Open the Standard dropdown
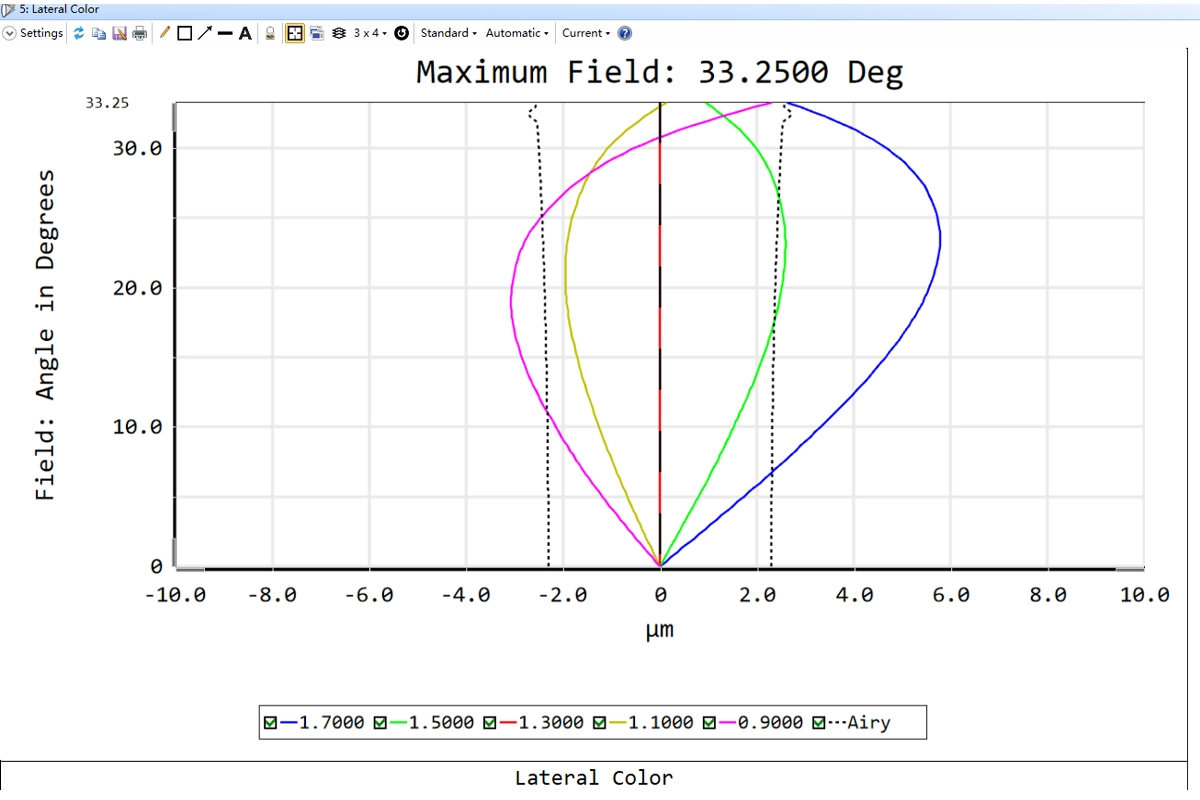The image size is (1200, 800). 448,33
